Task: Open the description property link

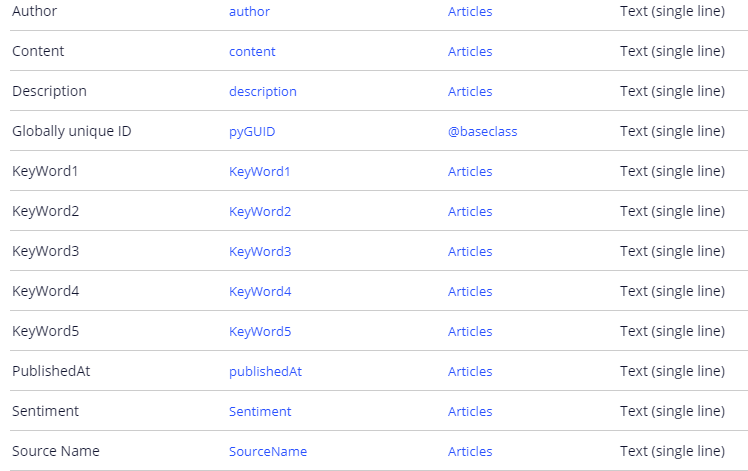Action: pos(262,91)
